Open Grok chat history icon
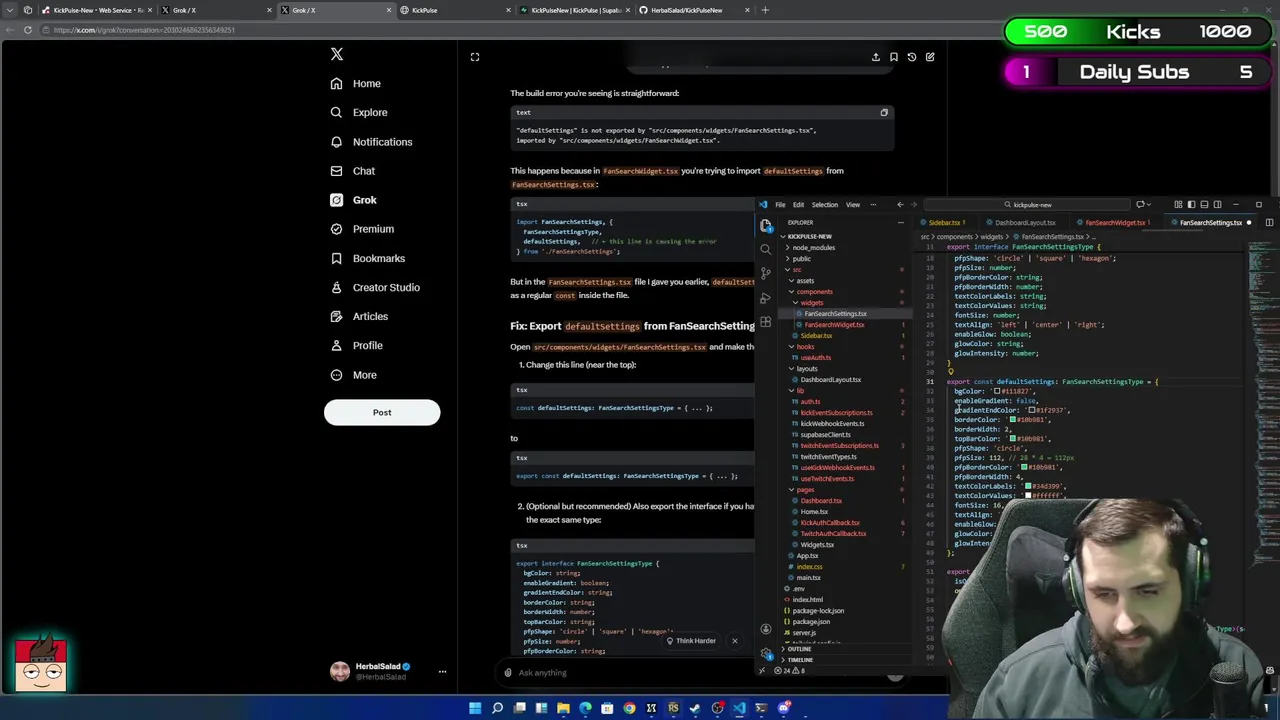This screenshot has width=1280, height=720. pos(912,57)
